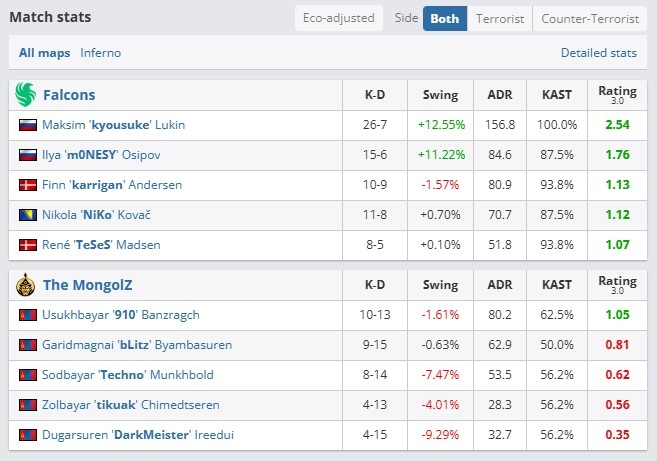The width and height of the screenshot is (657, 461).
Task: Click the Mongolian flag next to DarkMeister
Action: pos(28,435)
